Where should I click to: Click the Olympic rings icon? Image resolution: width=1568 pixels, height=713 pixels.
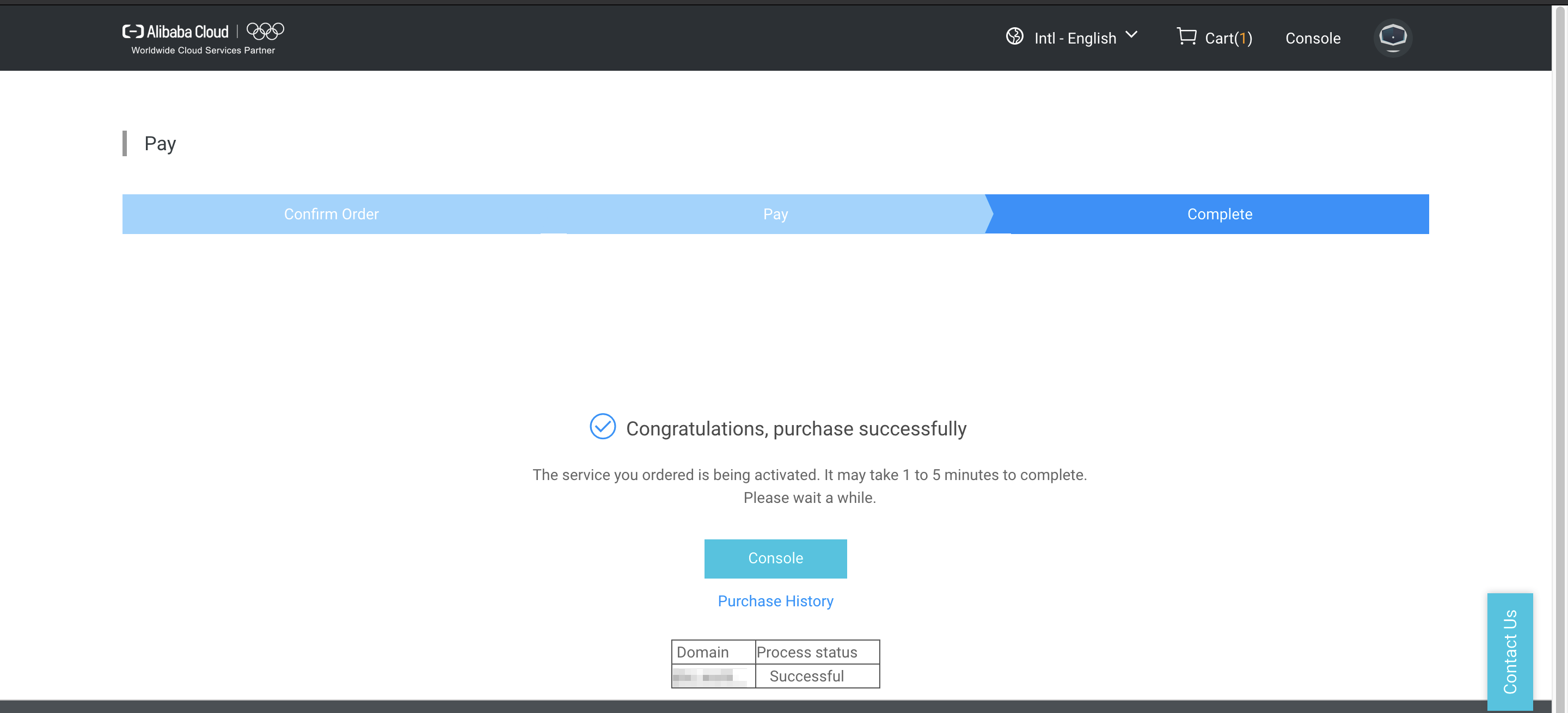pyautogui.click(x=265, y=30)
